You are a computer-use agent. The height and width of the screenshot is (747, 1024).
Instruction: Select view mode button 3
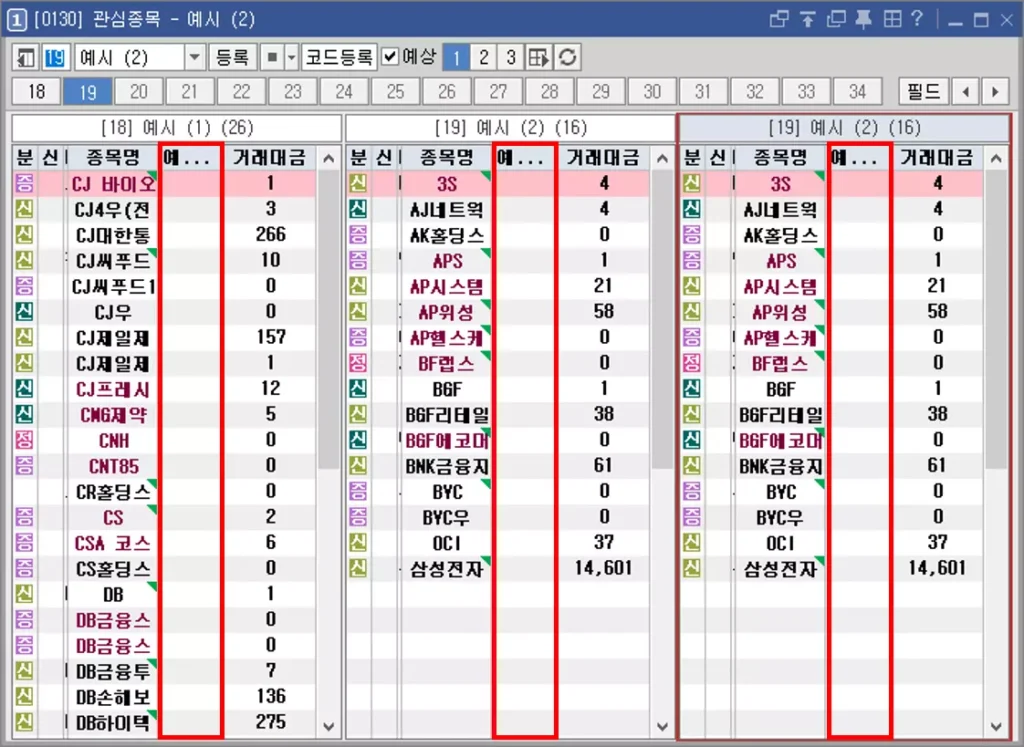click(511, 57)
